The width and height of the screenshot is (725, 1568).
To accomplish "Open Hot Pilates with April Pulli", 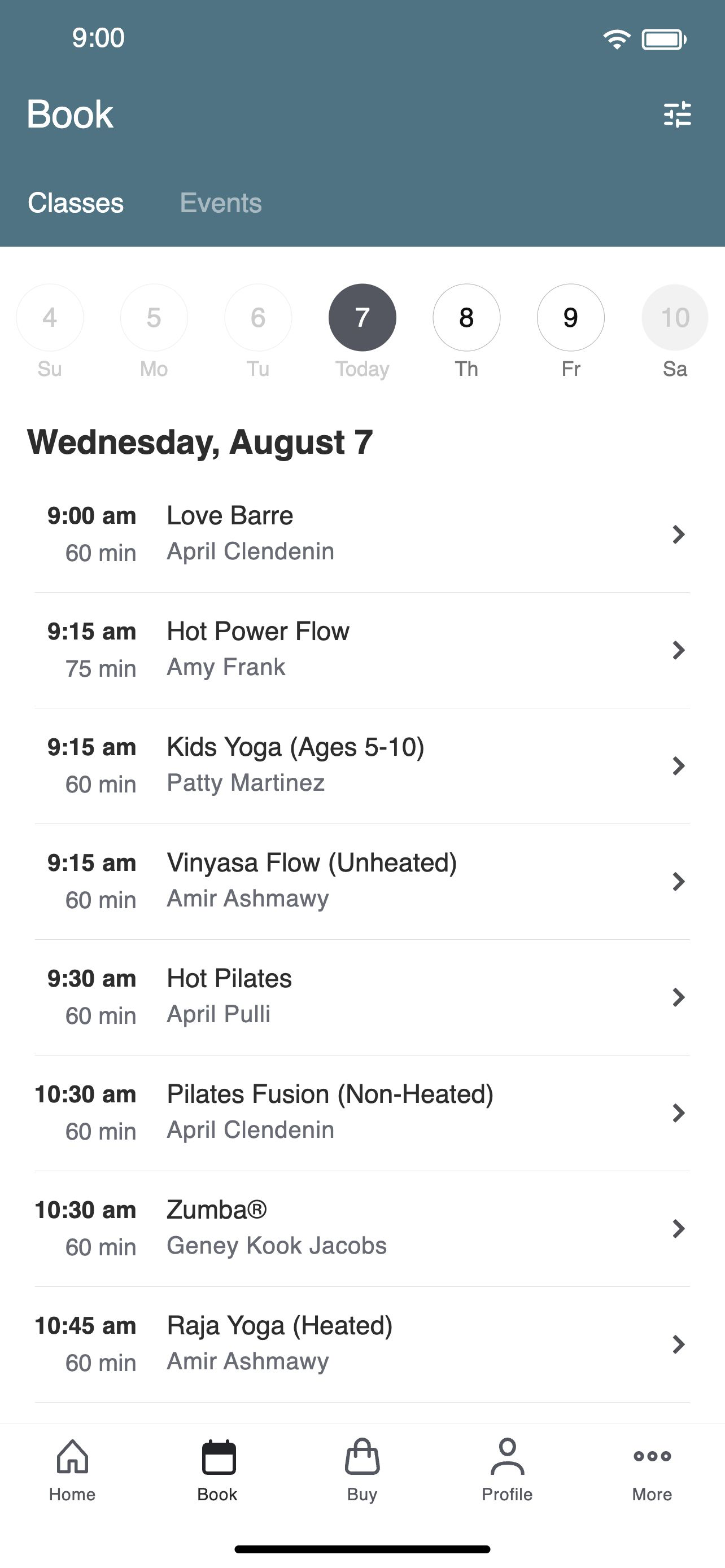I will pos(362,997).
